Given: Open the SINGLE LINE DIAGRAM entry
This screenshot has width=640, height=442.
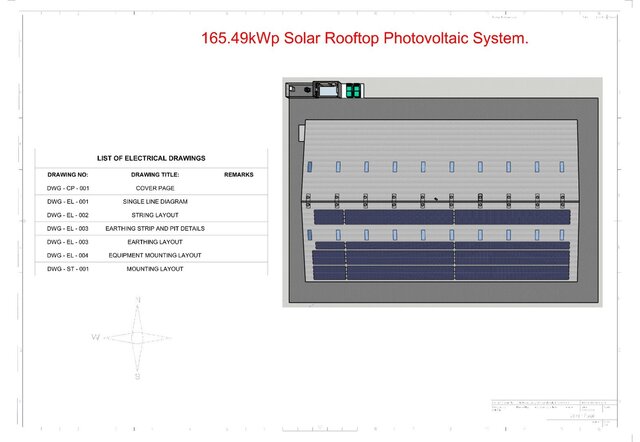Looking at the screenshot, I should [x=155, y=202].
